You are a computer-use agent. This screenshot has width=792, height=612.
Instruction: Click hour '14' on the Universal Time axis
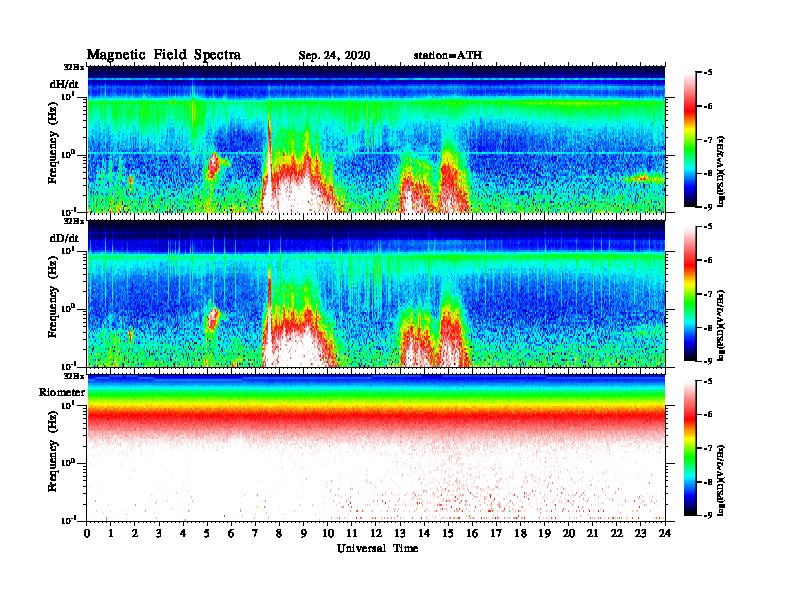click(x=424, y=534)
